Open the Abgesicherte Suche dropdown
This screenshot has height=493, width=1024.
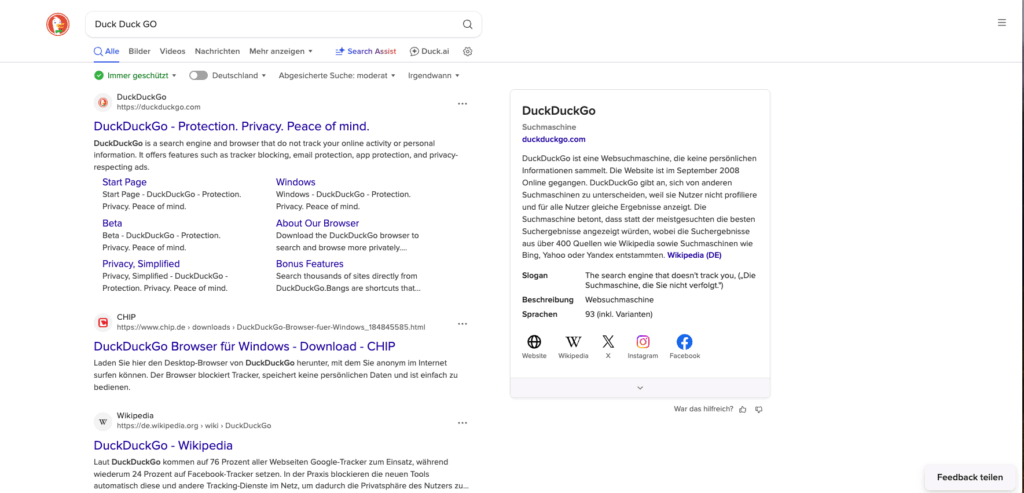click(337, 75)
